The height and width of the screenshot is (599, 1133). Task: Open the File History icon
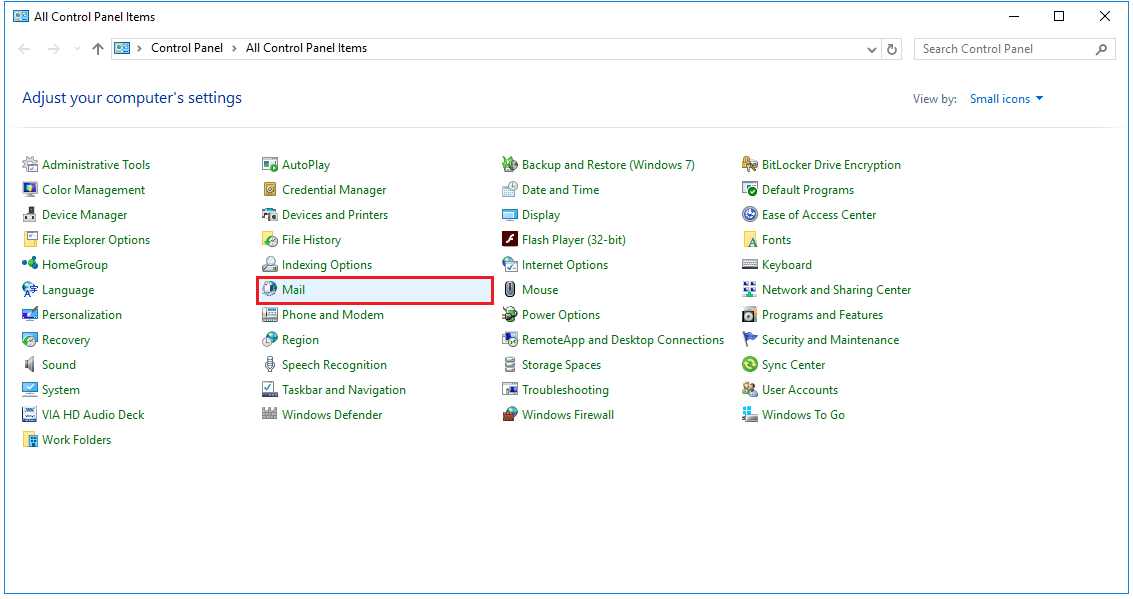click(x=270, y=240)
